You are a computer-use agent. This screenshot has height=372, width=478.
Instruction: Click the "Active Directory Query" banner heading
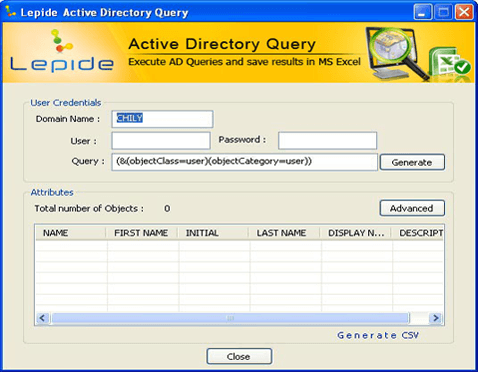click(x=222, y=44)
